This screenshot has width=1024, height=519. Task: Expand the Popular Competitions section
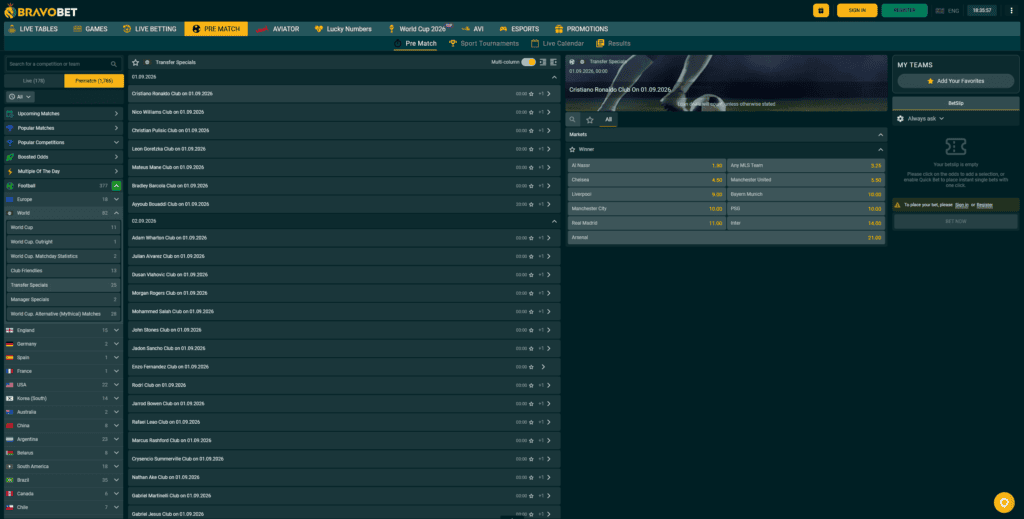click(63, 142)
